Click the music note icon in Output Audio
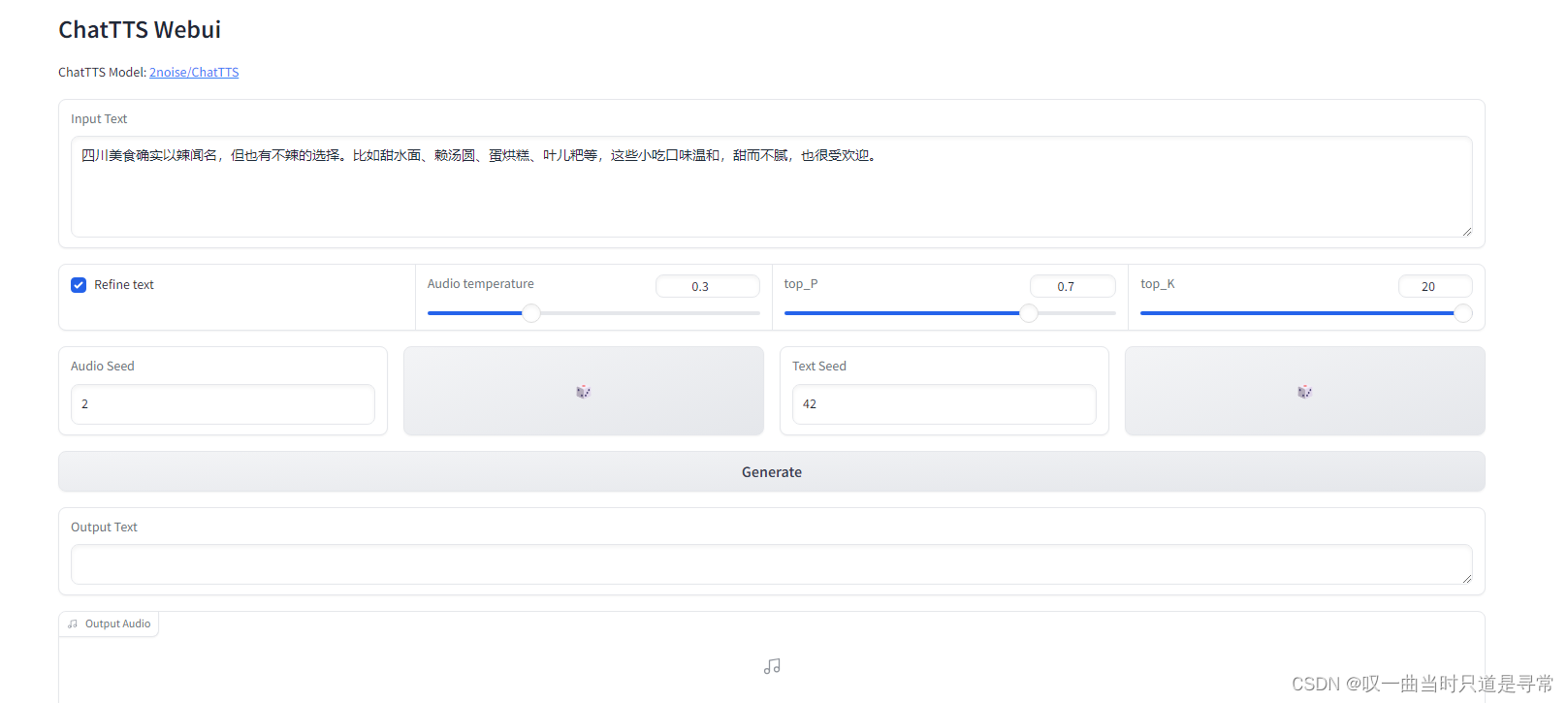Viewport: 1568px width, 703px height. [x=772, y=666]
